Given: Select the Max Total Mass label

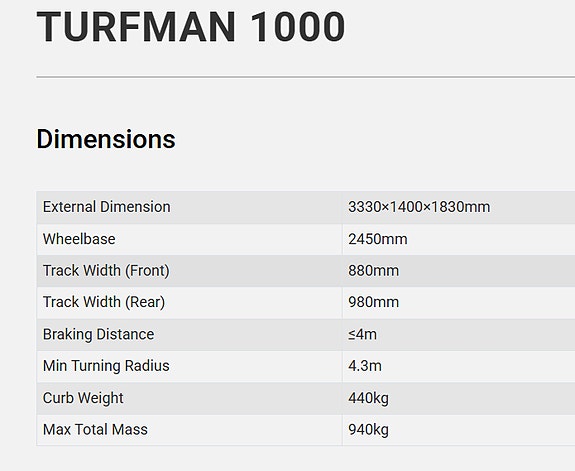Looking at the screenshot, I should (x=95, y=430).
